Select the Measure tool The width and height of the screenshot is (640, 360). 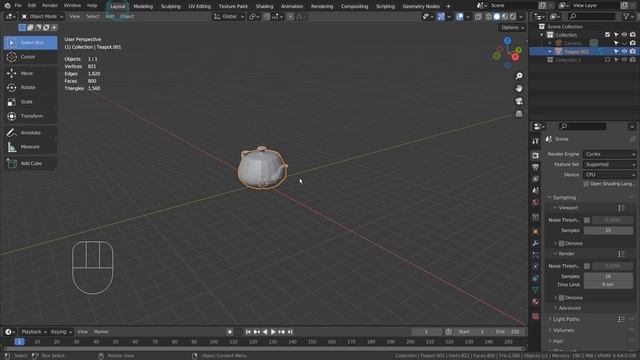[30, 147]
